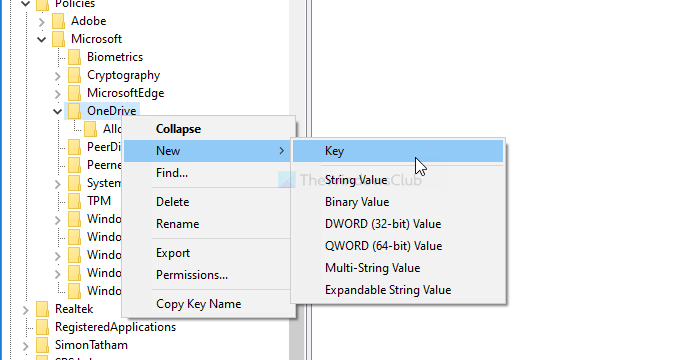The height and width of the screenshot is (360, 700).
Task: Click the tree pane vertical scrollbar
Action: [296, 179]
